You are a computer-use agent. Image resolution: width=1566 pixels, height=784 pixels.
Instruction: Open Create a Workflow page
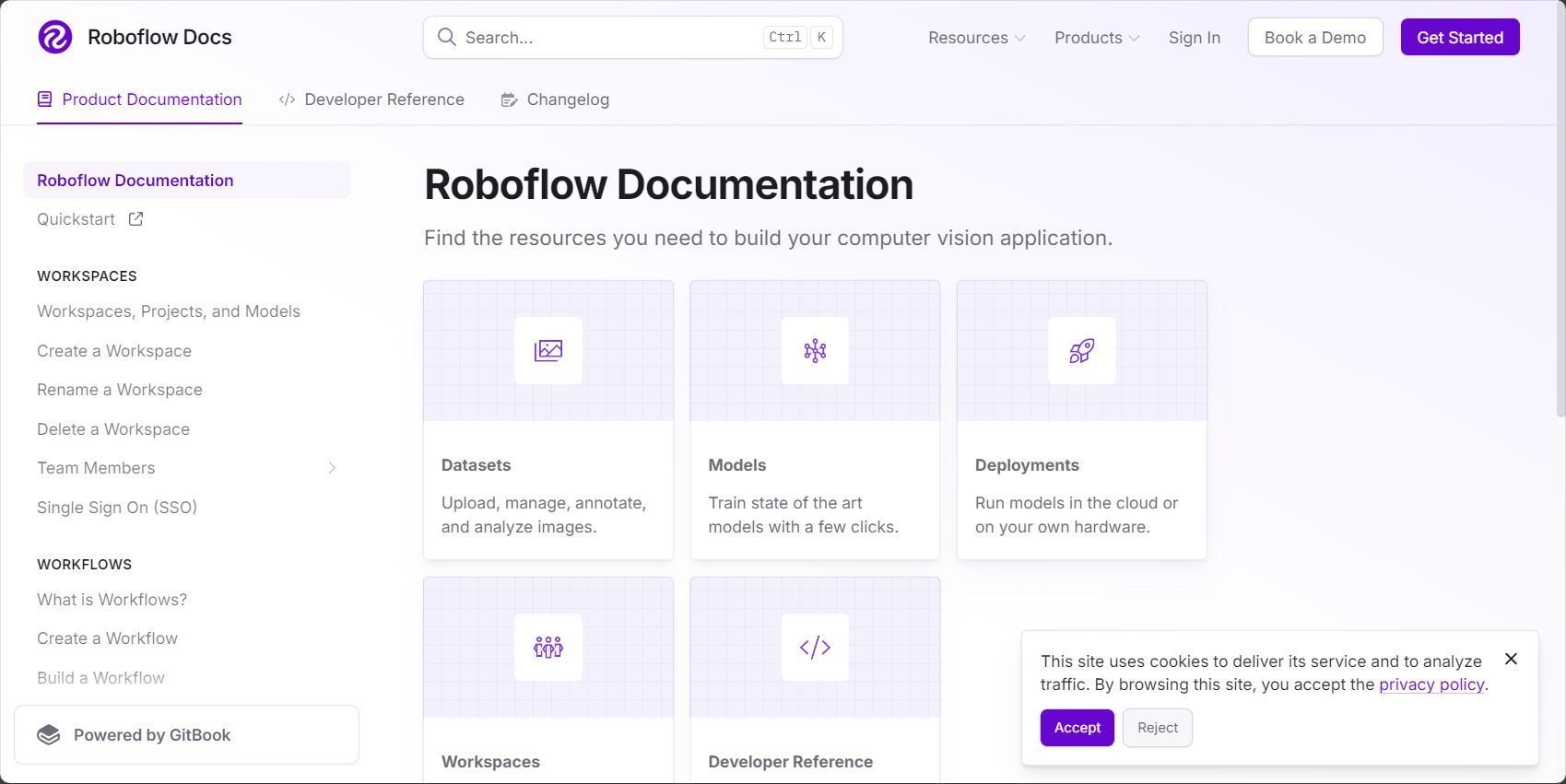tap(107, 638)
